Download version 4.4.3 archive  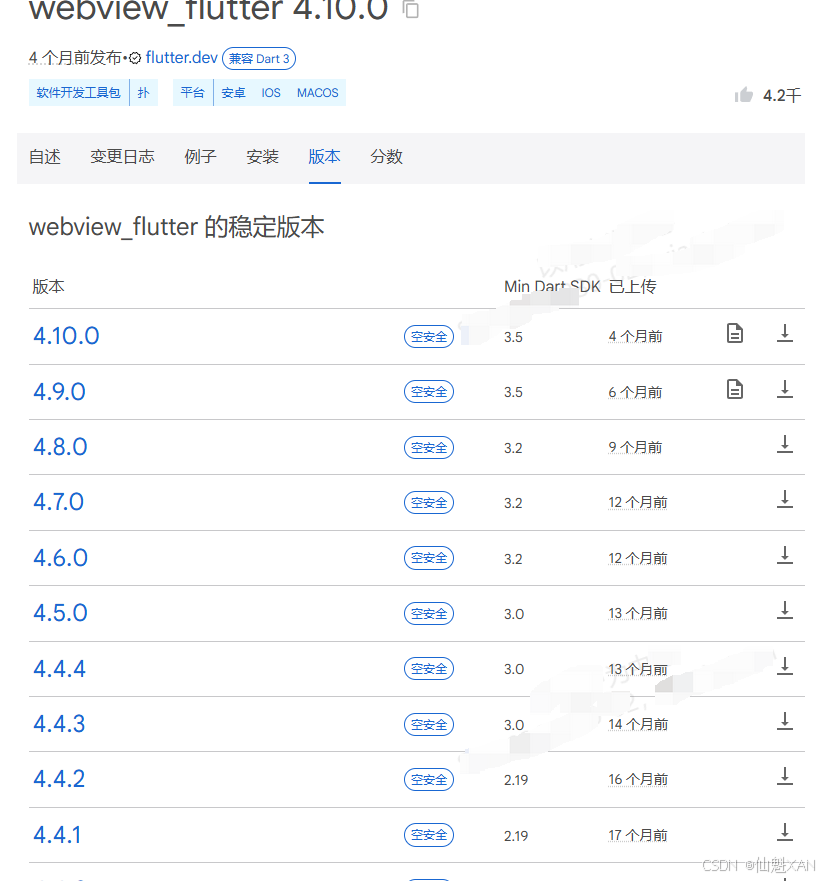point(785,721)
